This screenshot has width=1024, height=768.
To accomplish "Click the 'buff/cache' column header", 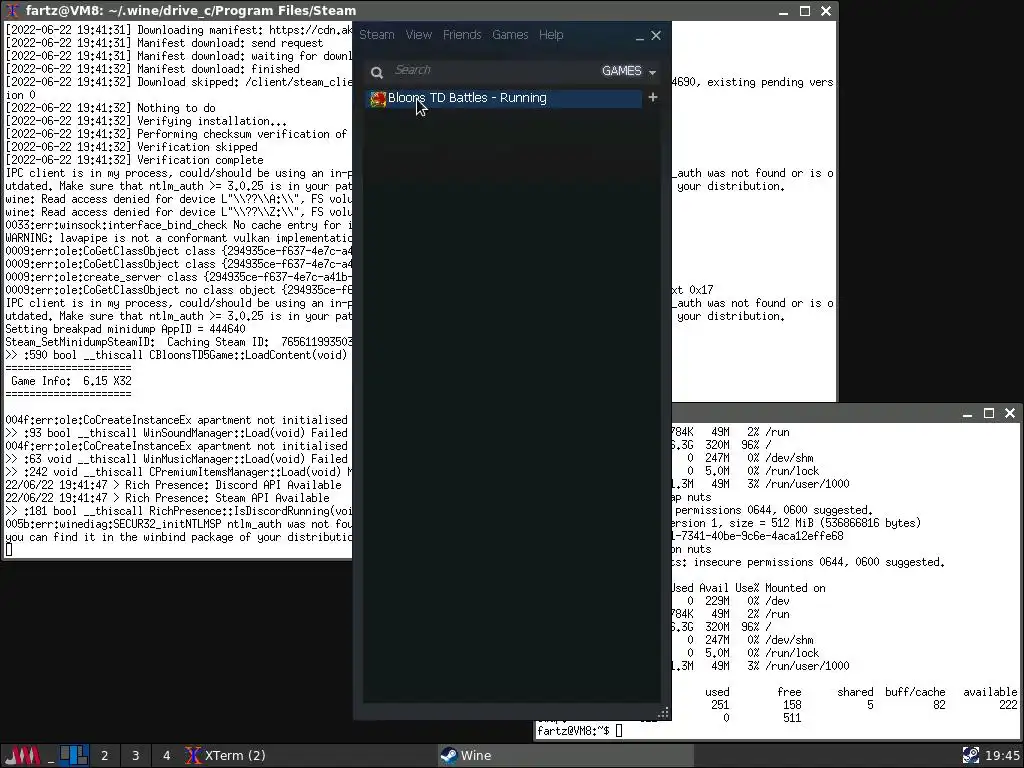I will 915,692.
